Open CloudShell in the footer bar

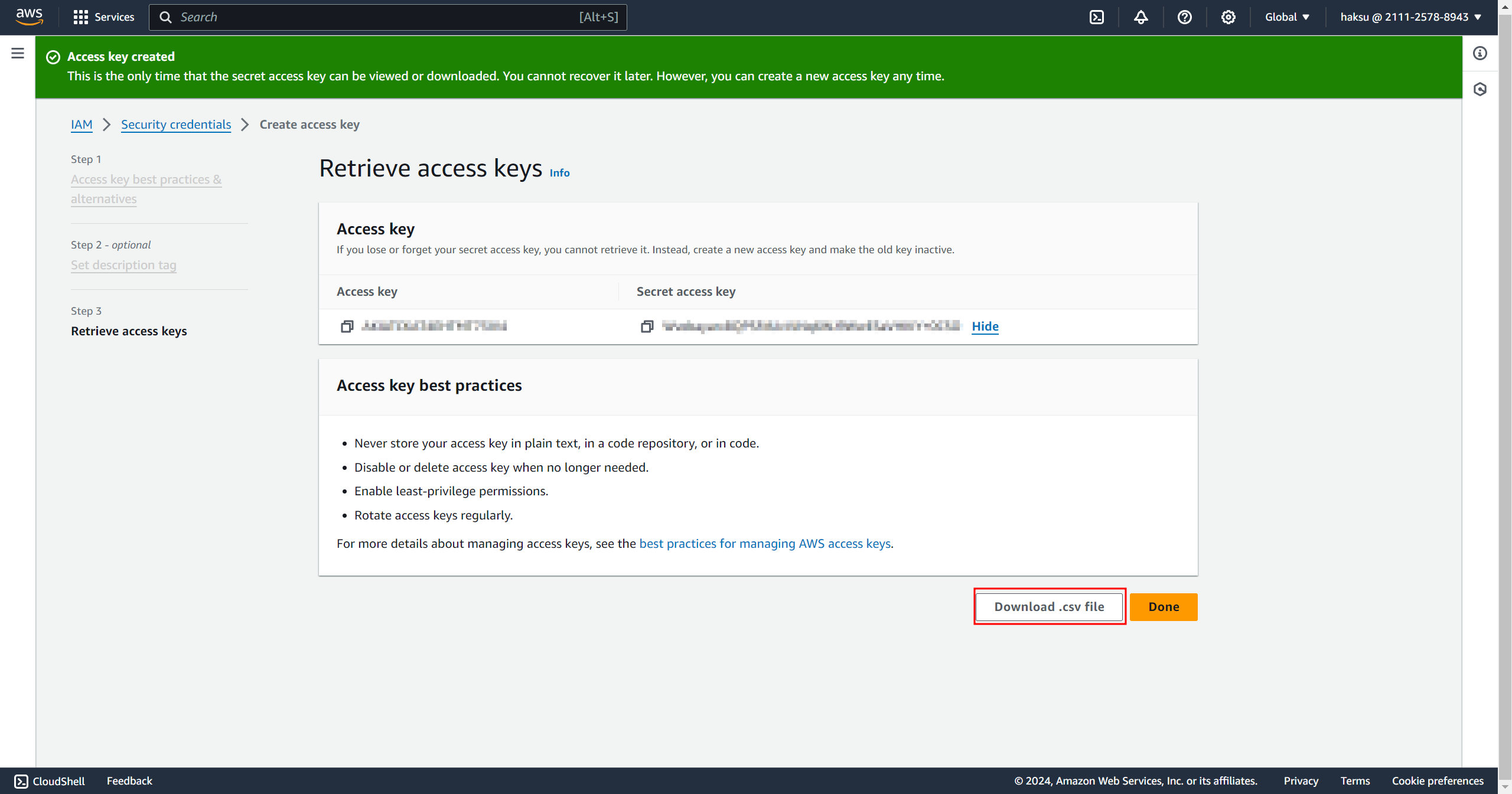50,781
